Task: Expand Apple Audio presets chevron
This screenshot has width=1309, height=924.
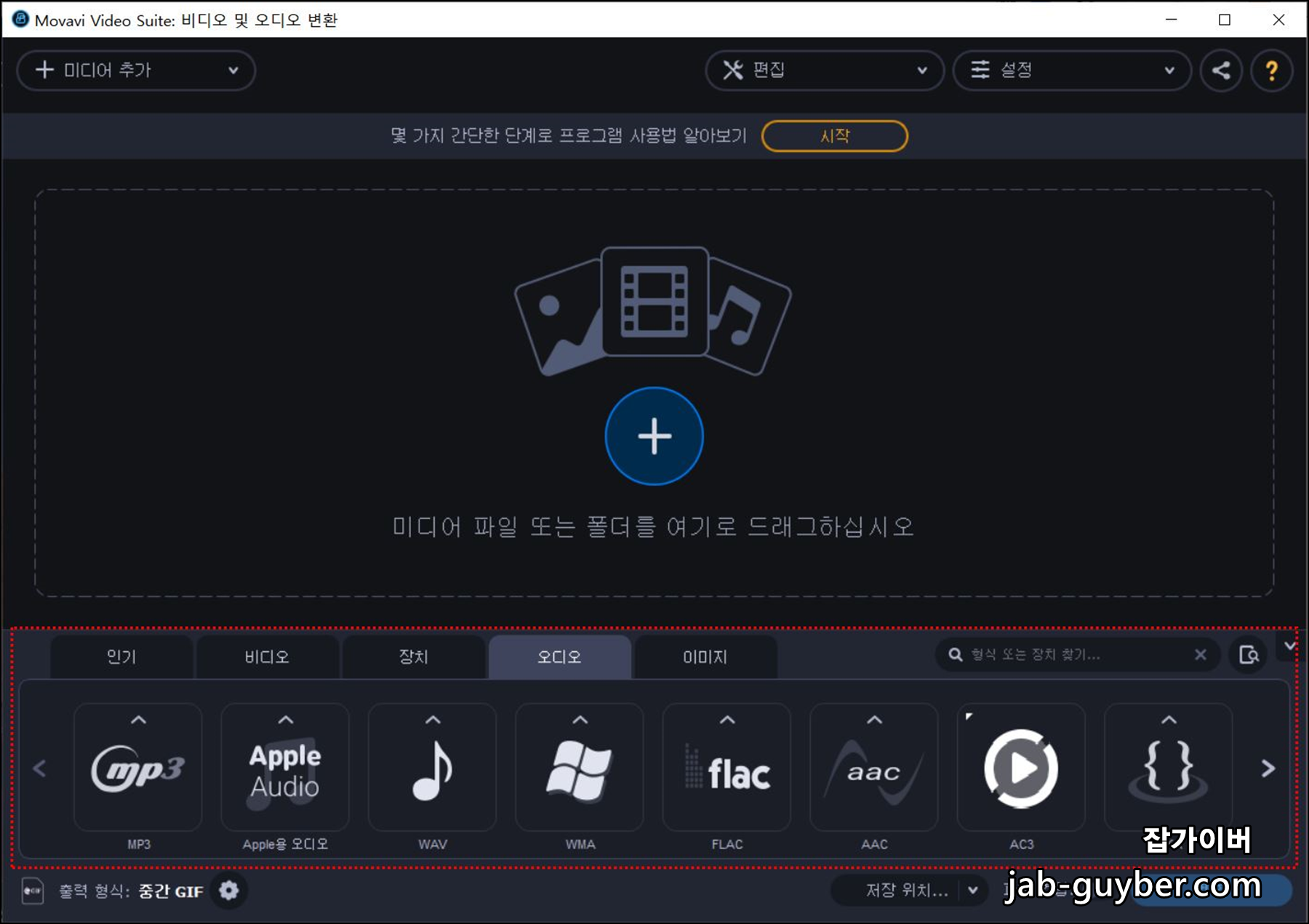Action: click(x=286, y=720)
